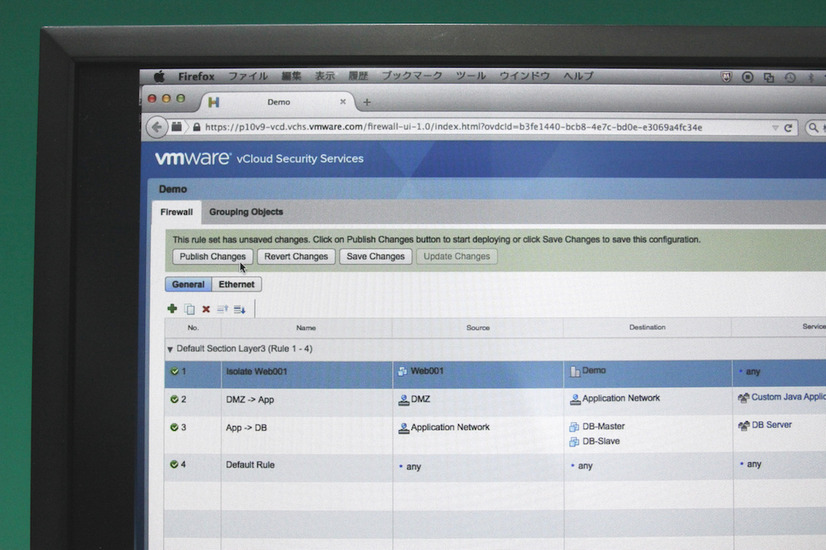Image resolution: width=826 pixels, height=550 pixels.
Task: Click the search magnifier in Firefox toolbar
Action: [x=814, y=127]
